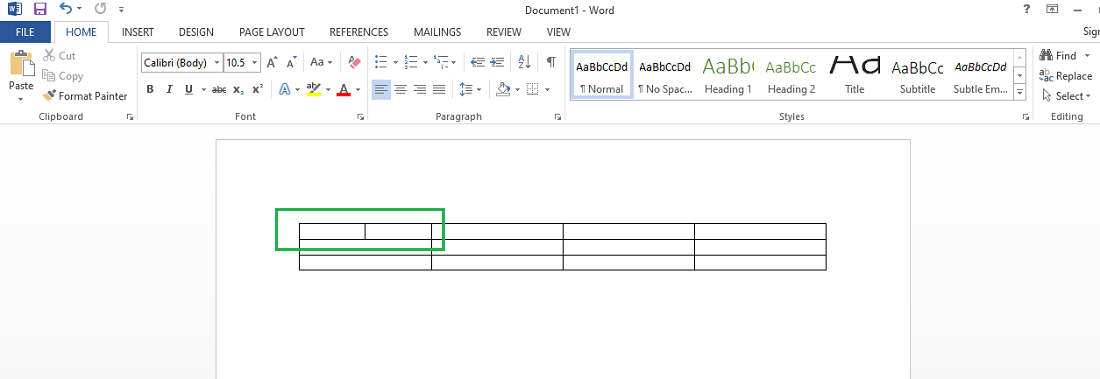The height and width of the screenshot is (379, 1100).
Task: Undo the last action
Action: point(66,9)
